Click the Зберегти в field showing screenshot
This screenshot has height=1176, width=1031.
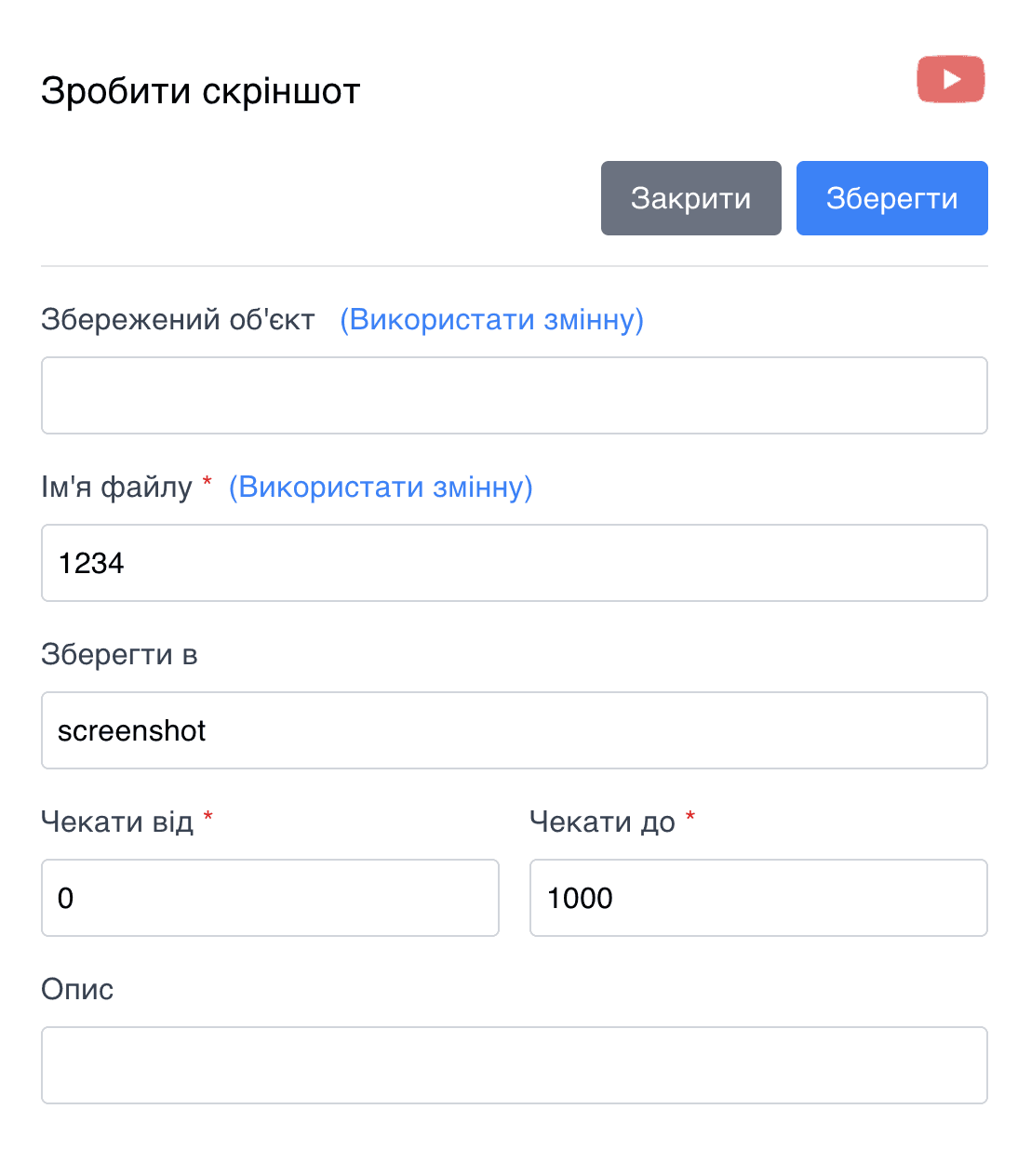tap(514, 730)
